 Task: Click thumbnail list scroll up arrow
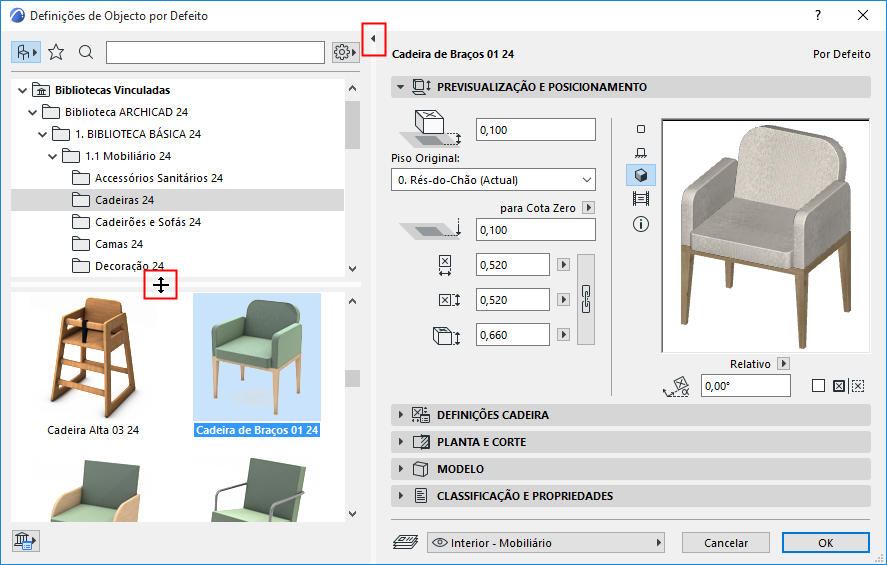pyautogui.click(x=352, y=301)
